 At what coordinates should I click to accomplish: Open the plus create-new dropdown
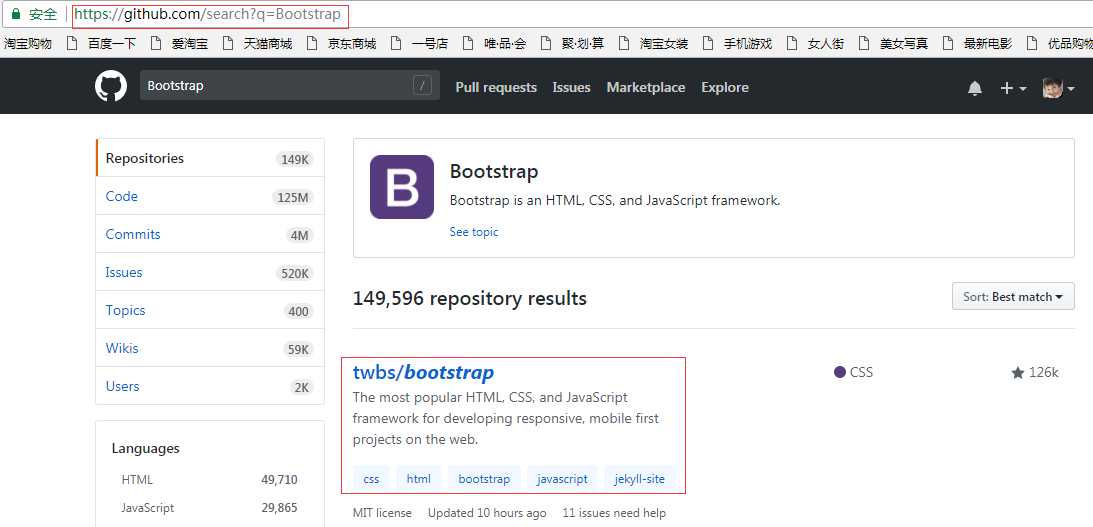[x=1012, y=88]
